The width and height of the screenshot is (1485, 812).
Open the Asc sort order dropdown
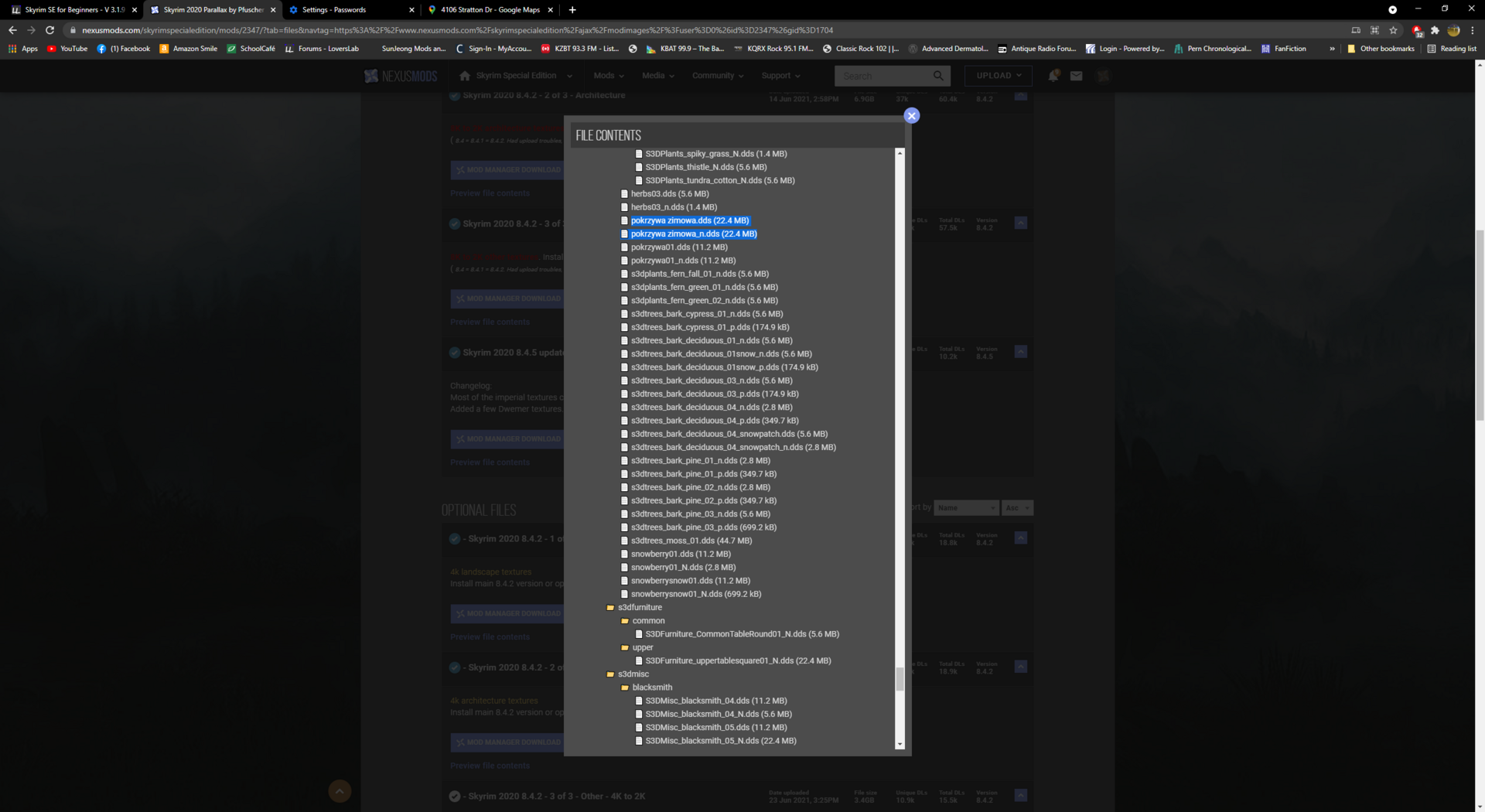pyautogui.click(x=1017, y=508)
